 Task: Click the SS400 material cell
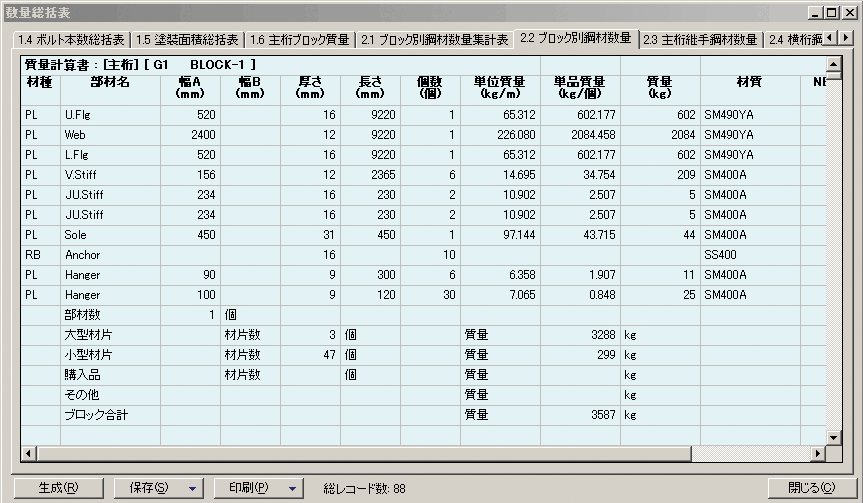pos(750,255)
